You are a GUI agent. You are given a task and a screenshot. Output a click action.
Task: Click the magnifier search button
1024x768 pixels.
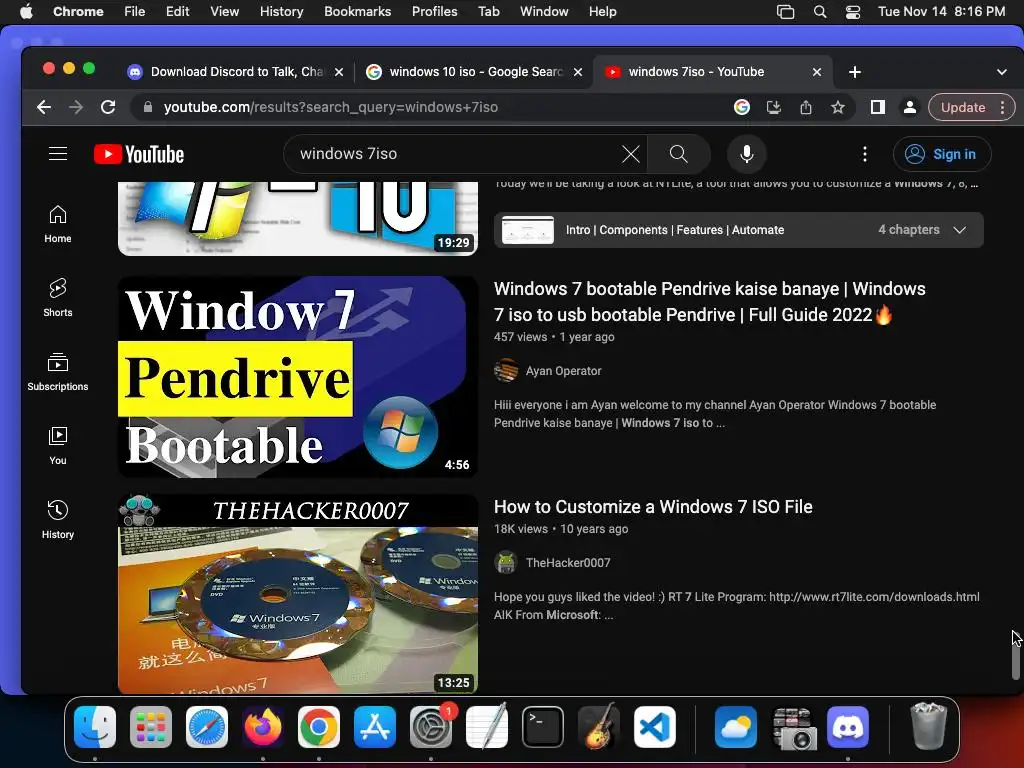(679, 154)
